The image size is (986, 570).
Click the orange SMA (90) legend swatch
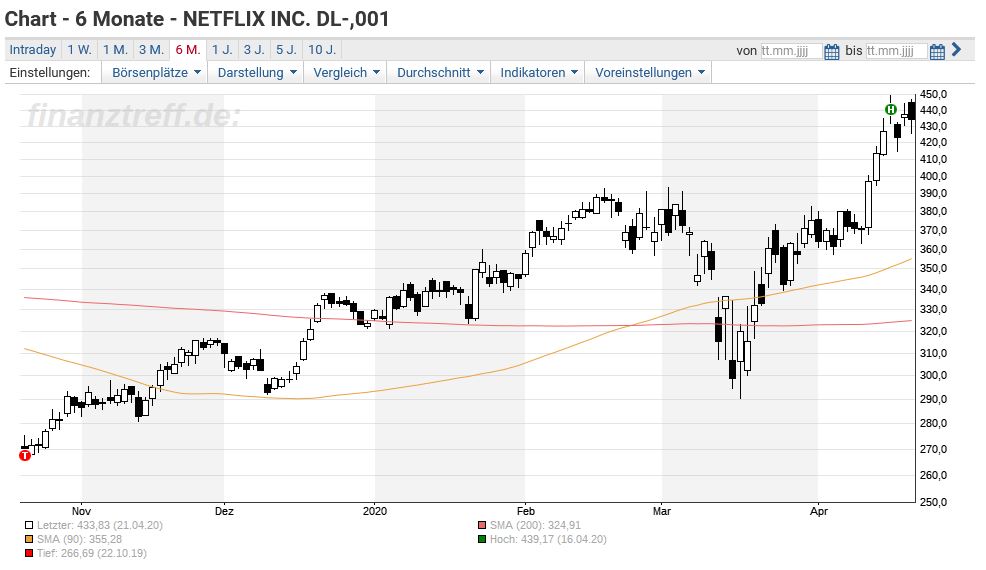click(x=29, y=539)
